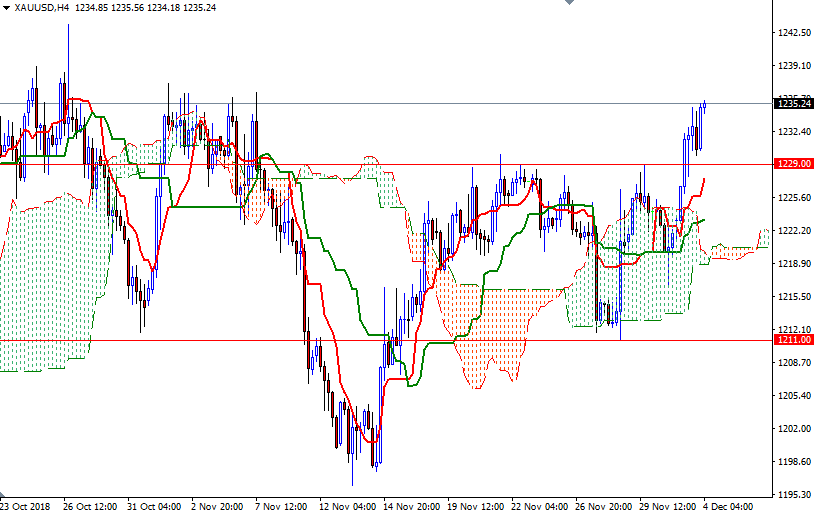814x514 pixels.
Task: Click the 7 Nov 12:00 time label
Action: [x=280, y=507]
